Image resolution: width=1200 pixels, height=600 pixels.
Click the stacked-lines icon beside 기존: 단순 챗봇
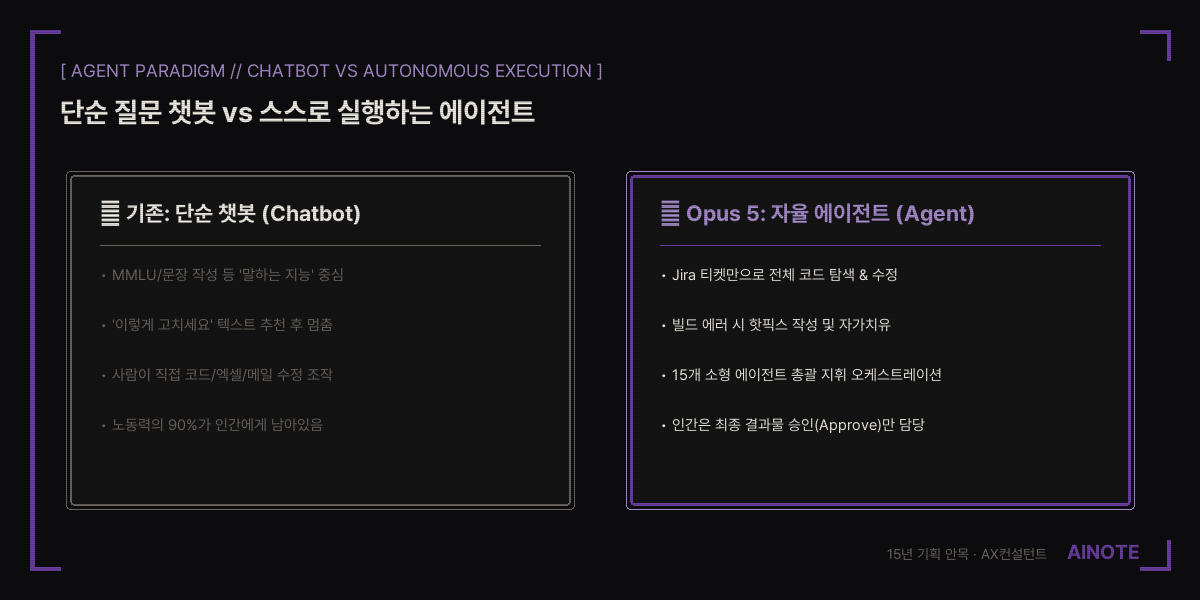point(110,213)
